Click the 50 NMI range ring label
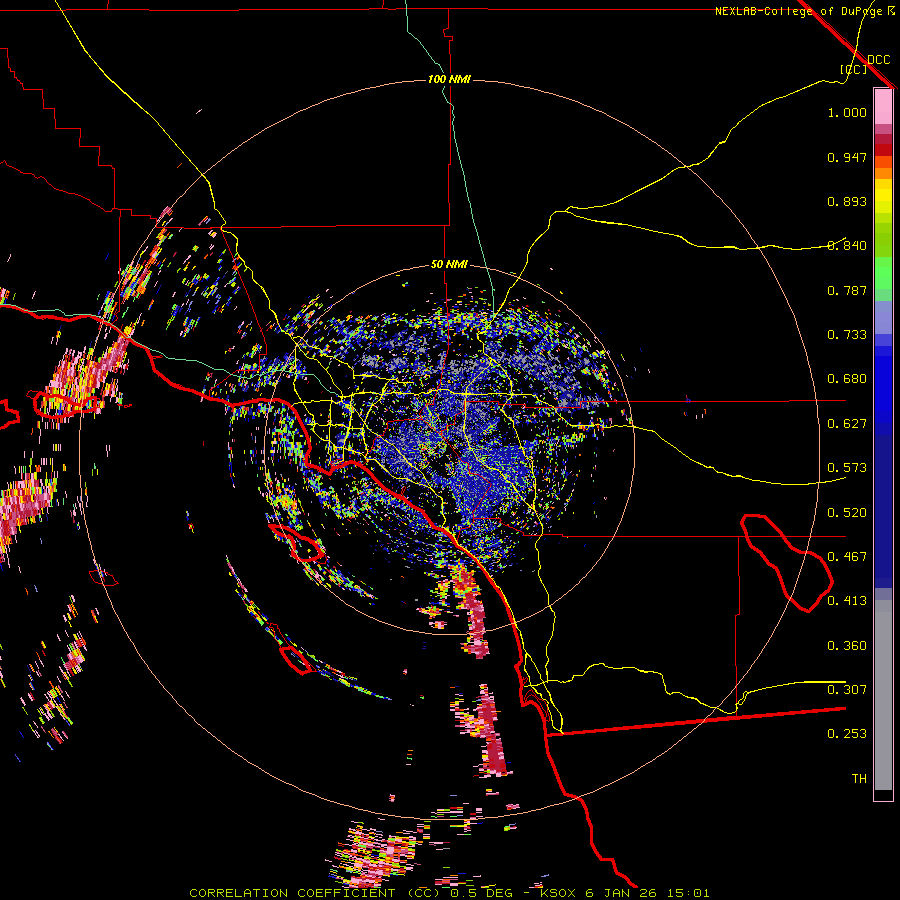The image size is (900, 900). (449, 264)
